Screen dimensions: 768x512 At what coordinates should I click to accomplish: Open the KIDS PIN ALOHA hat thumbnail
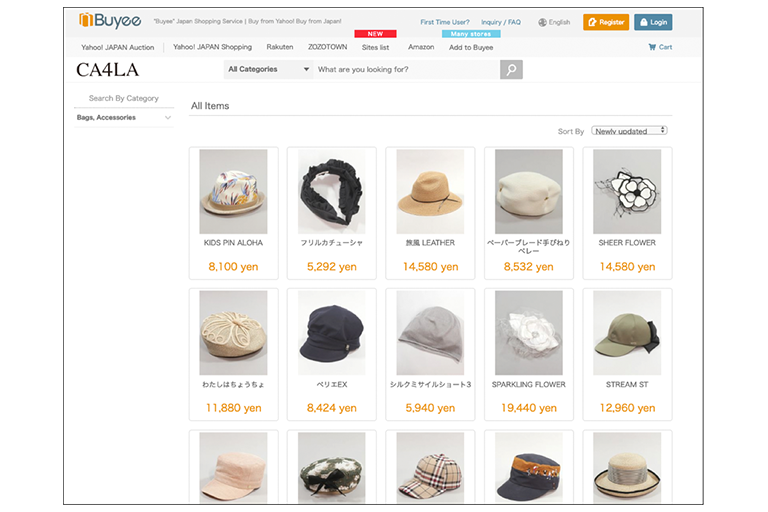tap(233, 192)
